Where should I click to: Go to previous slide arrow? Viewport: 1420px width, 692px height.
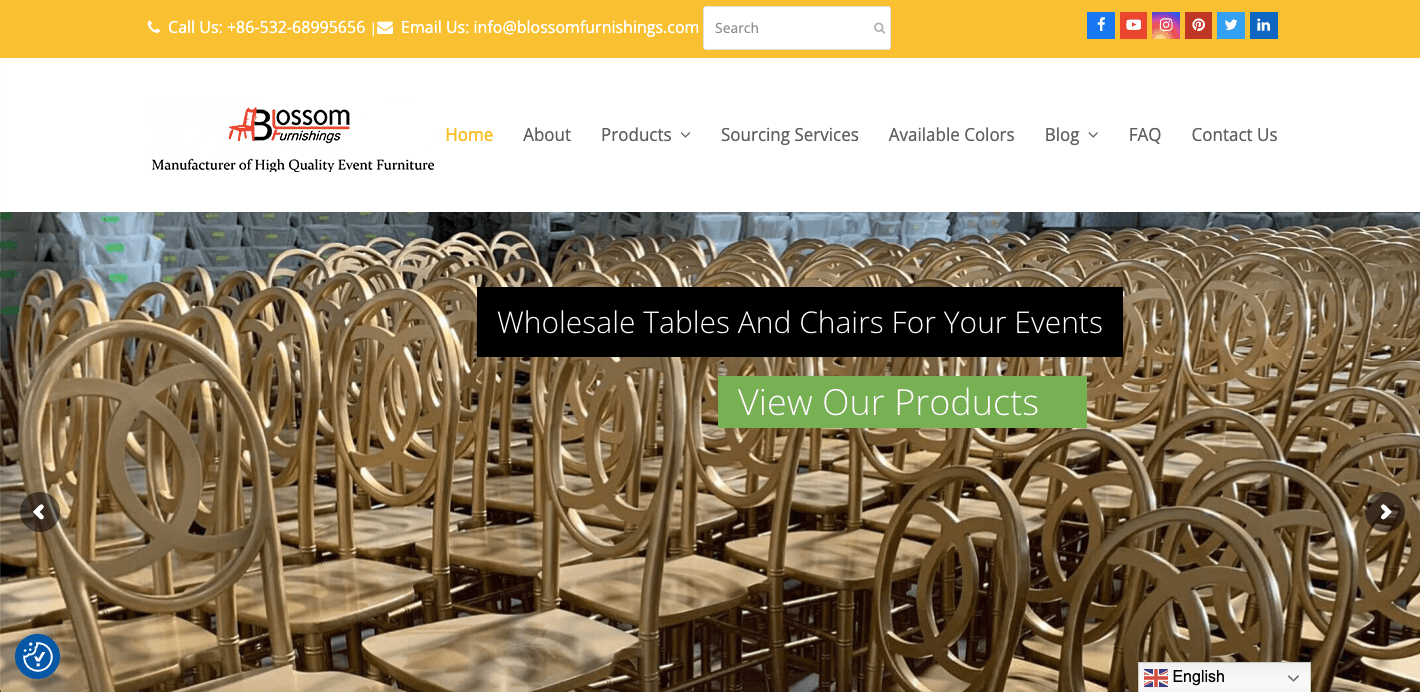point(39,512)
